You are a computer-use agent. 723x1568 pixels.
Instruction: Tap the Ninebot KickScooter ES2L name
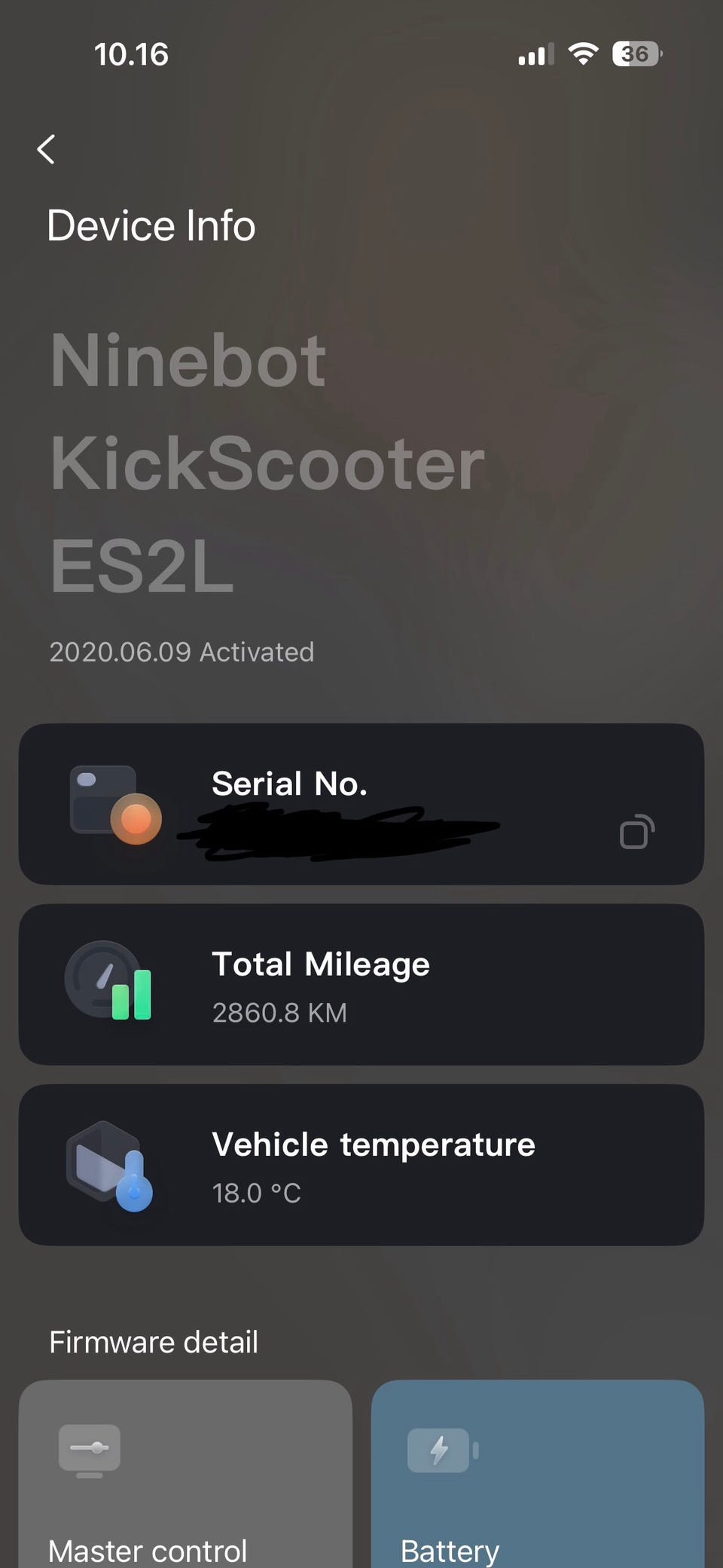pos(267,463)
